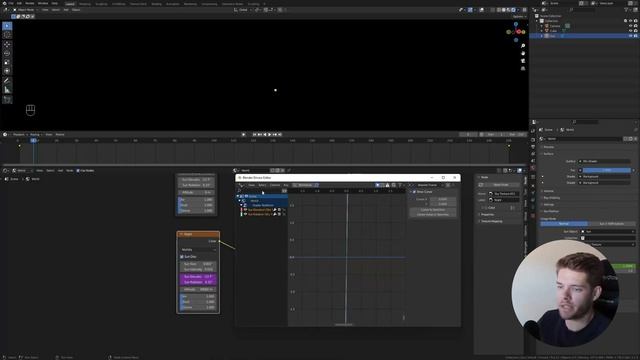Click the wrench icon on Sun Rotation driver
This screenshot has height=360, width=640.
pos(275,214)
